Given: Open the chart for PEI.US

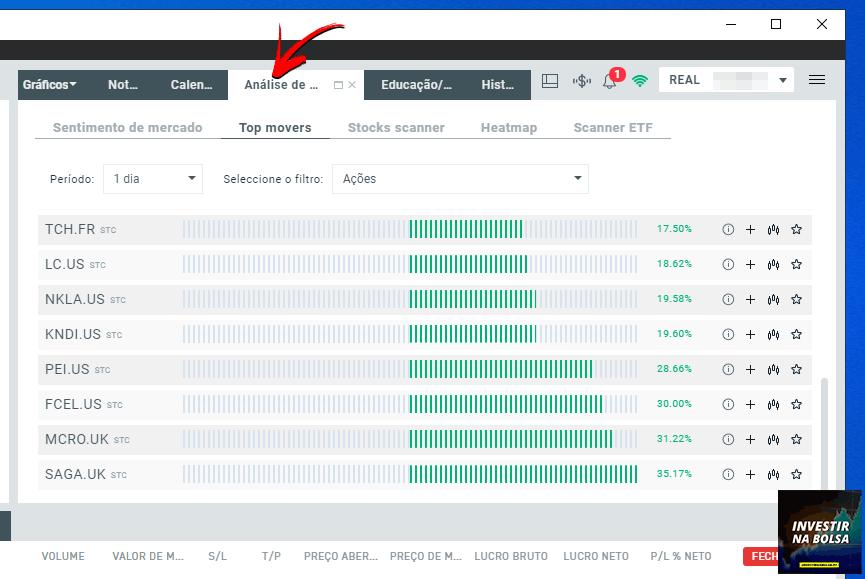Looking at the screenshot, I should click(x=773, y=369).
